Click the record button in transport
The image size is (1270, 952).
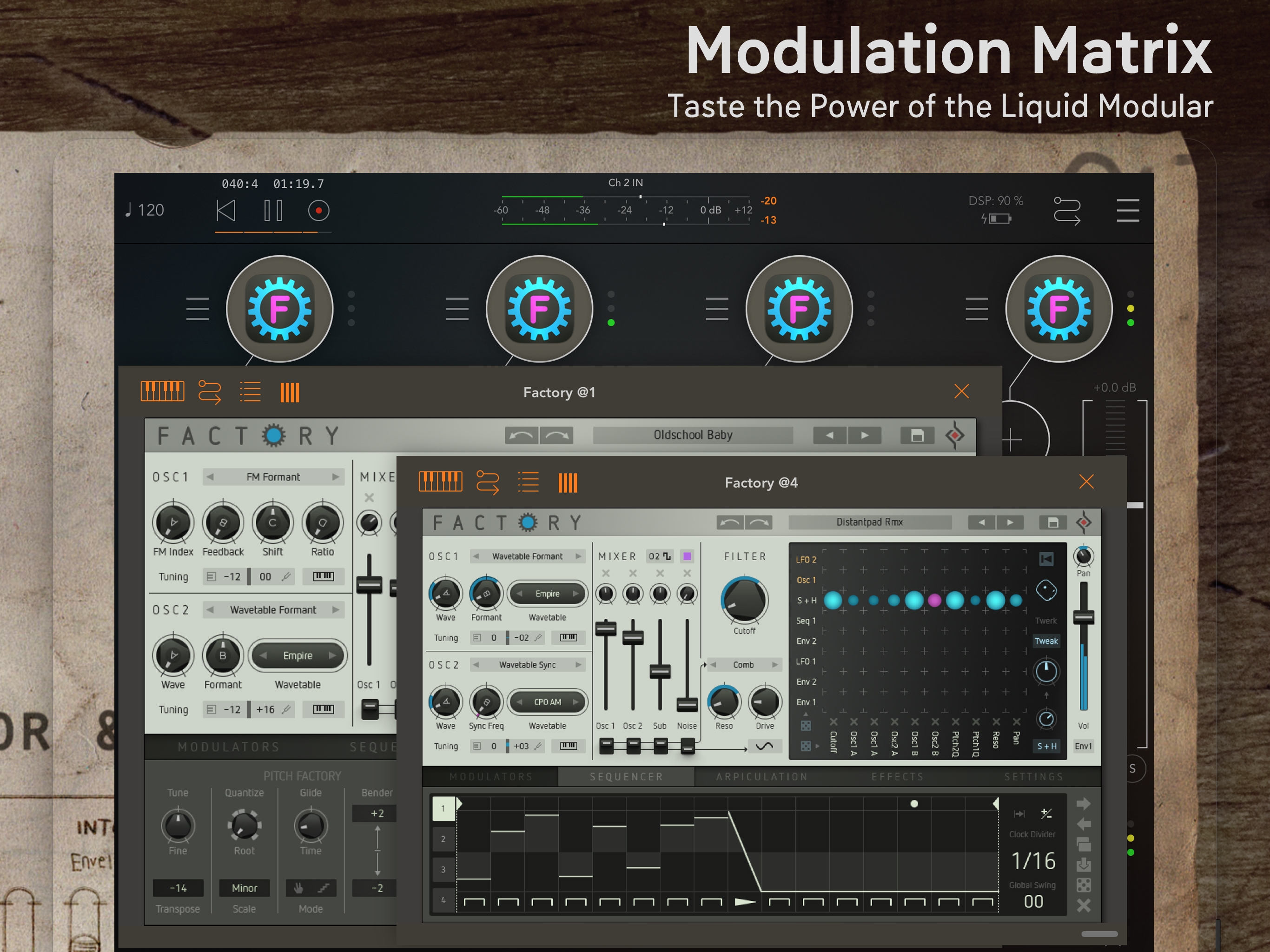pyautogui.click(x=318, y=211)
